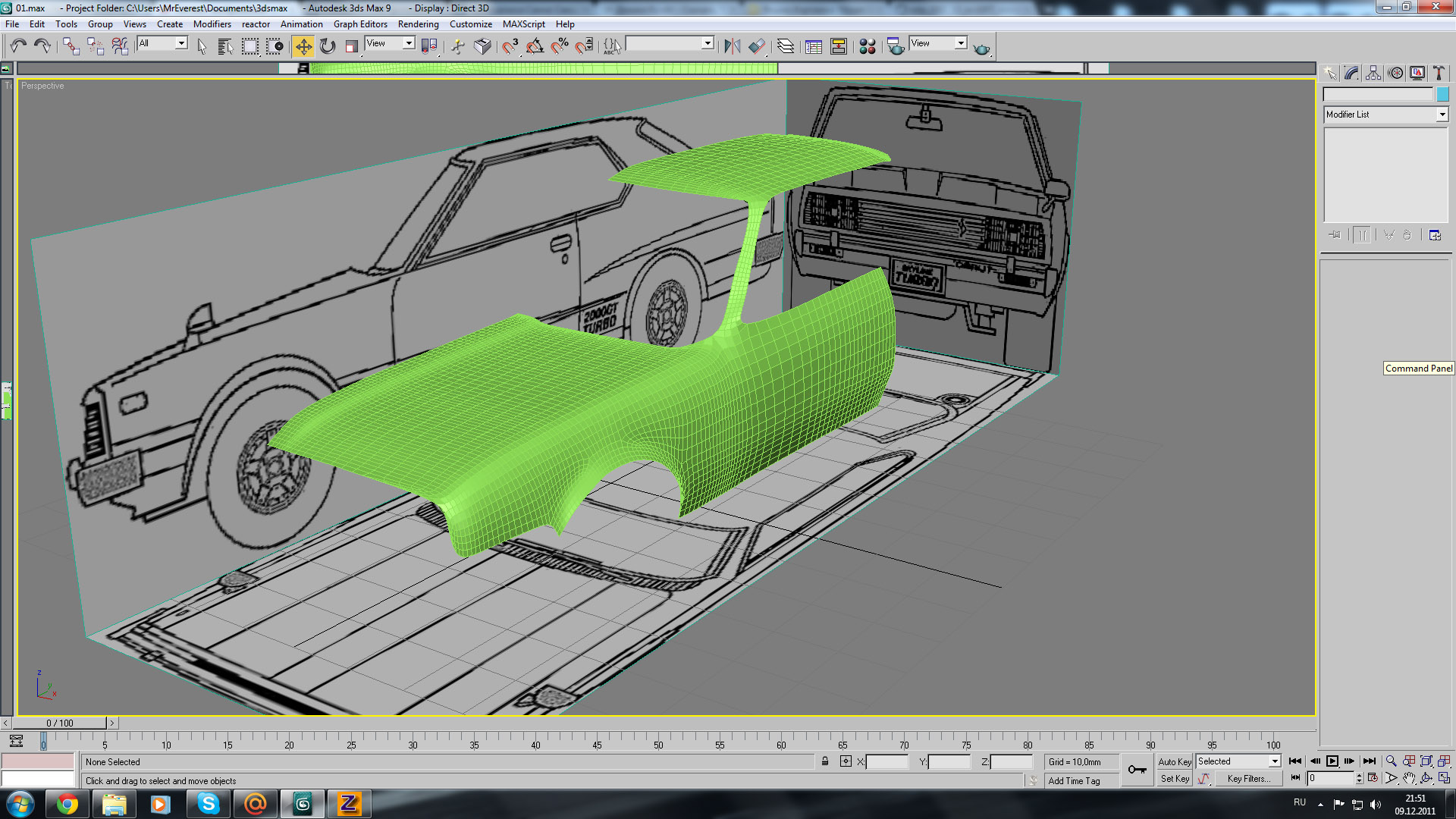
Task: Open the Graph Editors menu
Action: pos(360,24)
